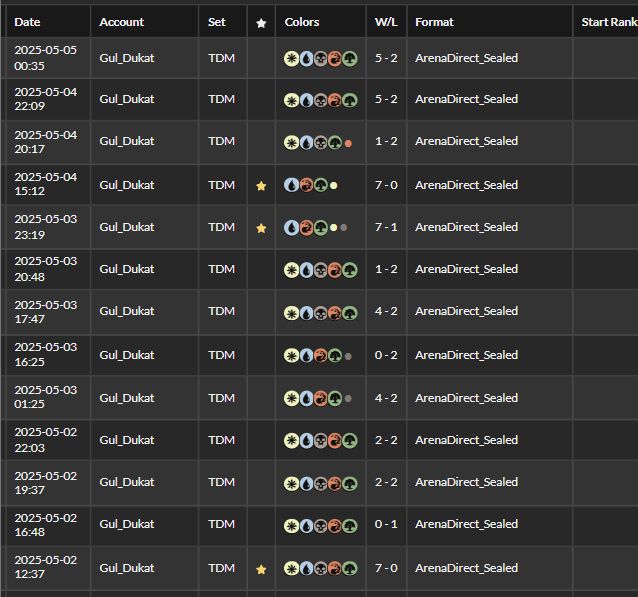
Task: Click the 0 - 1 win/loss record
Action: coord(386,524)
